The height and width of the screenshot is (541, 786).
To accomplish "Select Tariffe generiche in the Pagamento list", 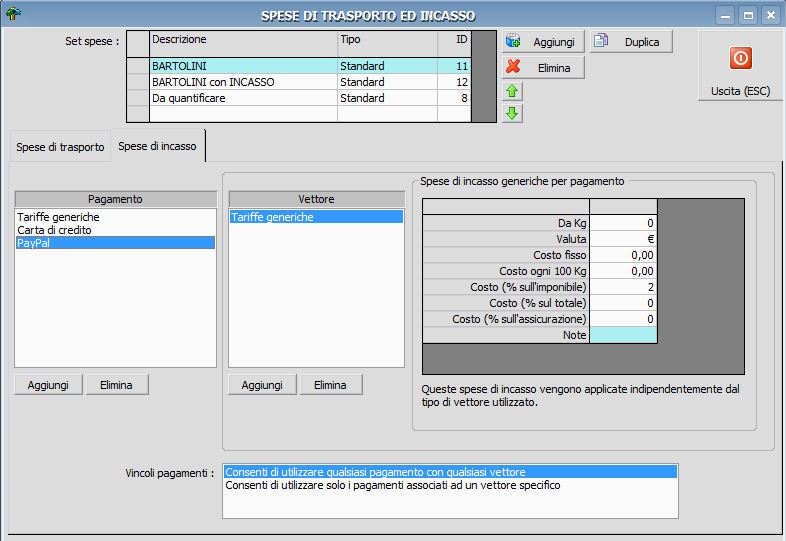I will click(115, 217).
